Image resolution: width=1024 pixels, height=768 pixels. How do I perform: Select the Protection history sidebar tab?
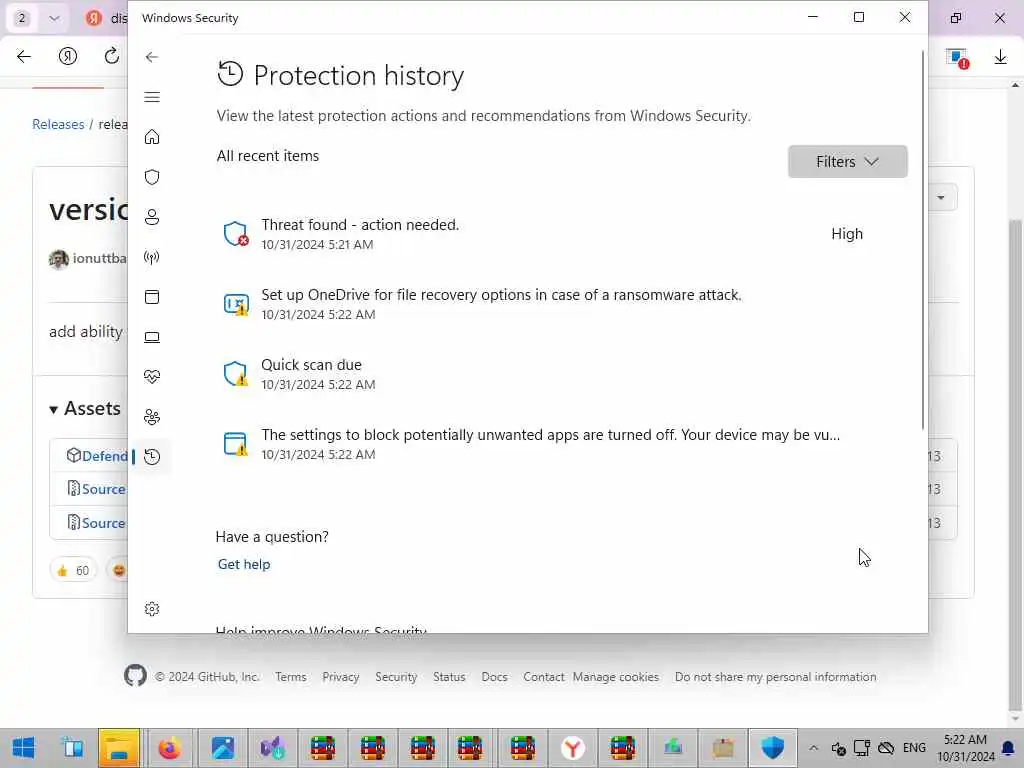pos(152,457)
